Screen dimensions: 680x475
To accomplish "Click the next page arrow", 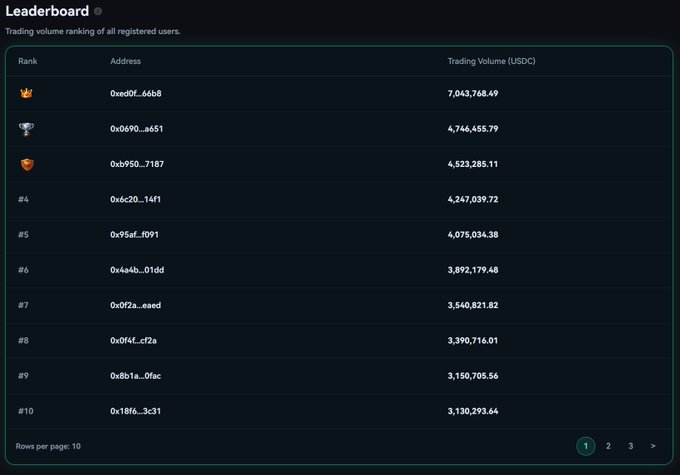I will tap(653, 446).
